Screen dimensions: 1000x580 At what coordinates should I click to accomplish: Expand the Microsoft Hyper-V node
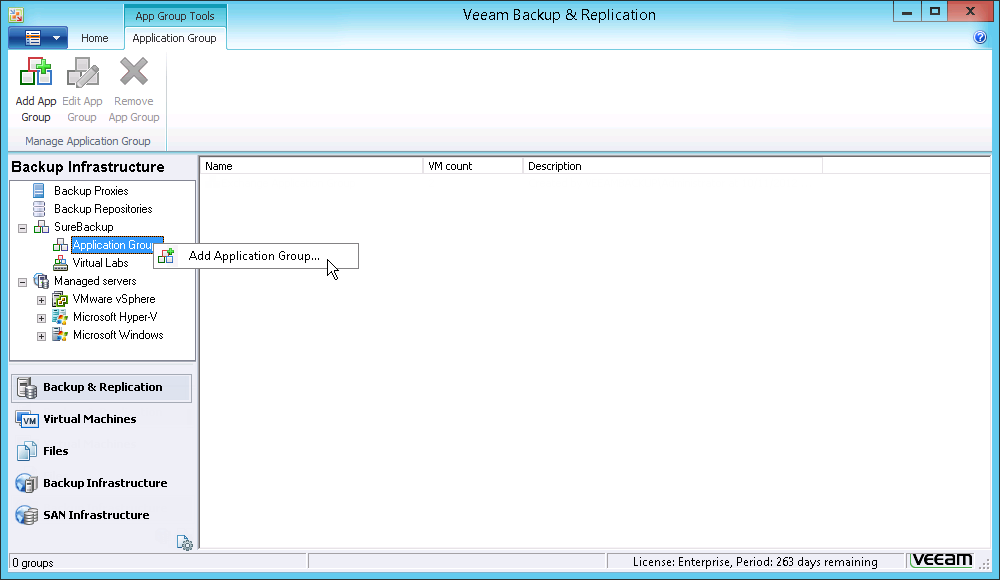(x=41, y=318)
